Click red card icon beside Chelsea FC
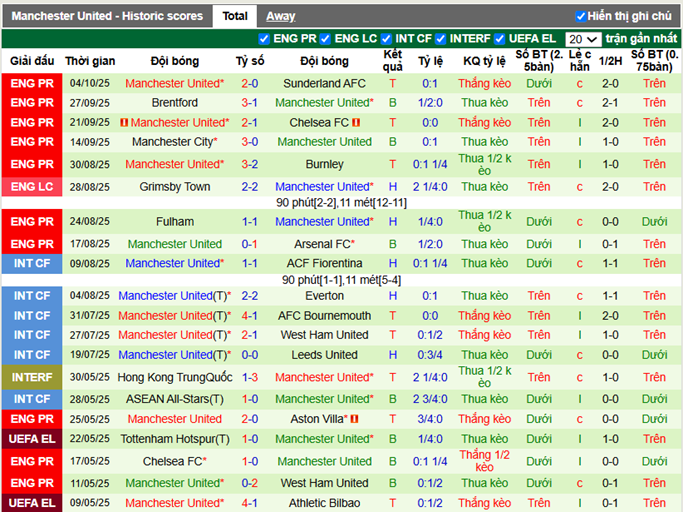Screen dimensions: 683x512 pos(355,123)
